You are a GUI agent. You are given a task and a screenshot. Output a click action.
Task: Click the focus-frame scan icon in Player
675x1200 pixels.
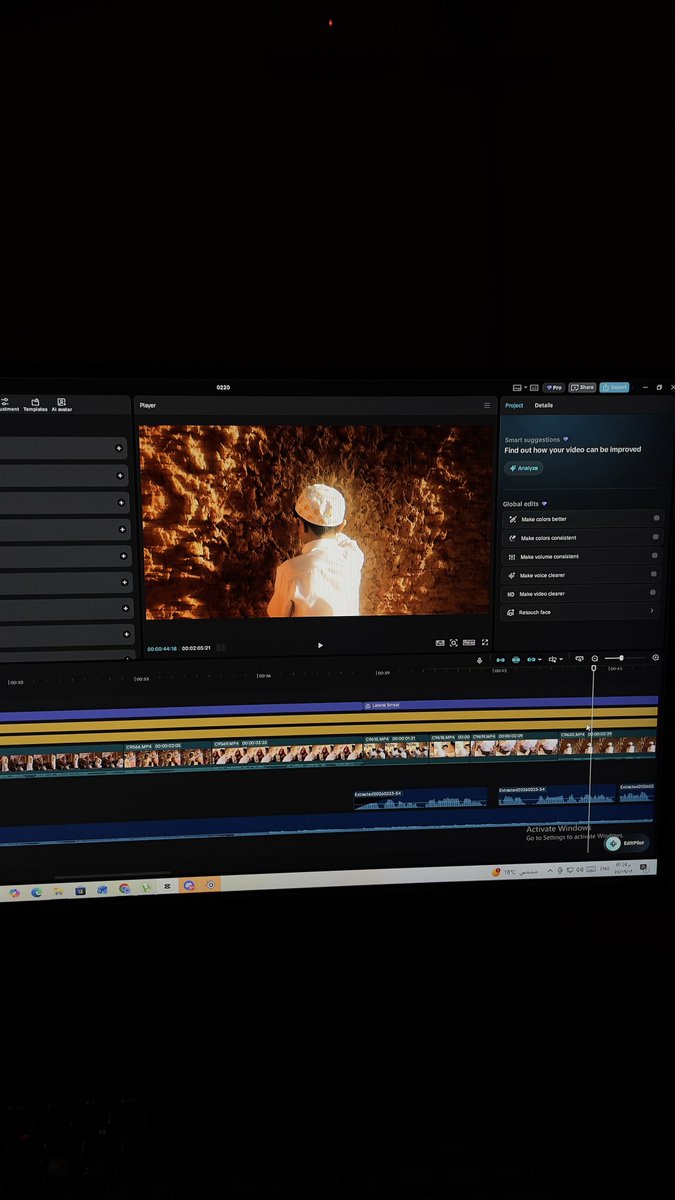454,643
